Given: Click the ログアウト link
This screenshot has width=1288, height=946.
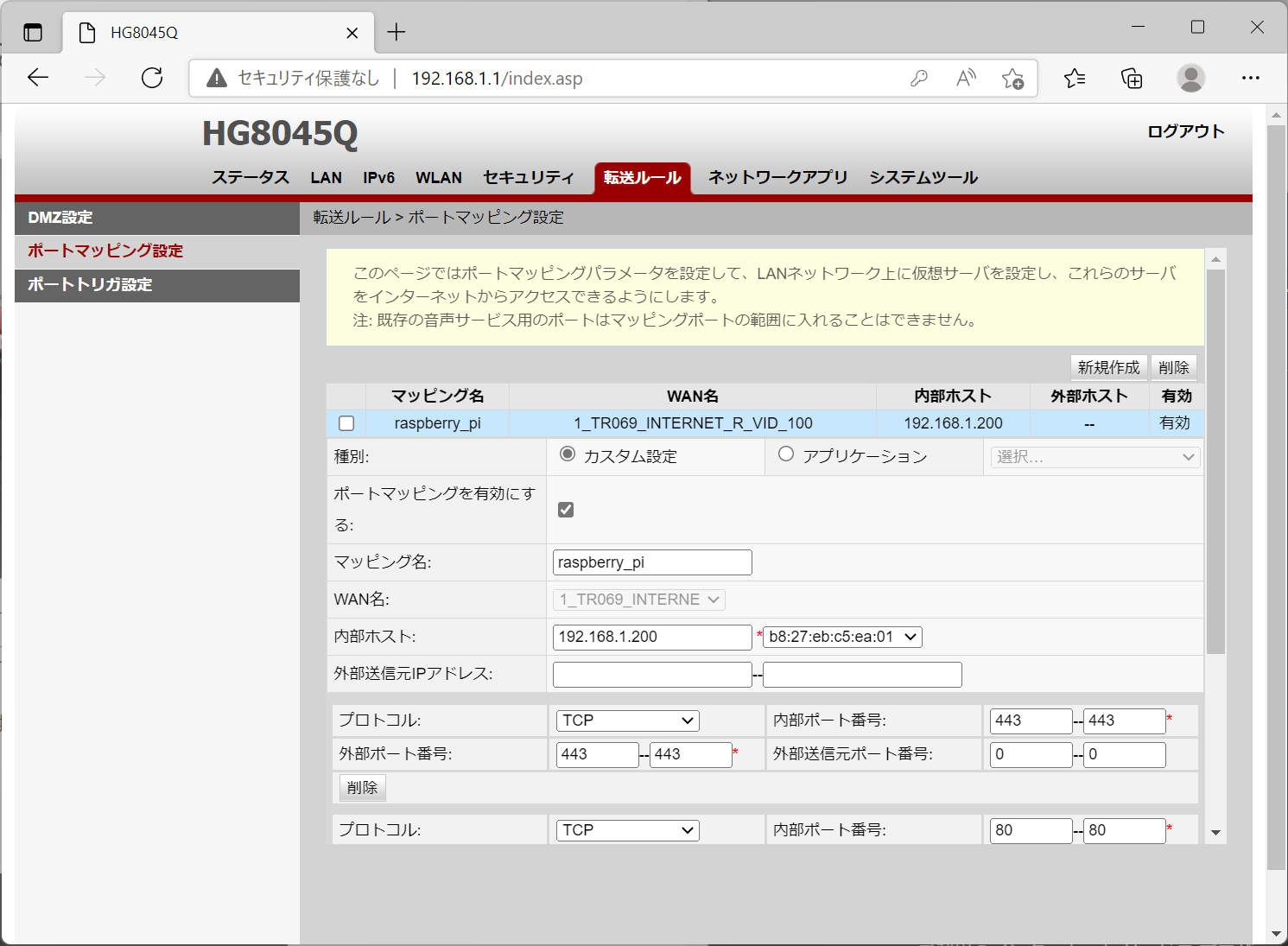Looking at the screenshot, I should 1186,131.
